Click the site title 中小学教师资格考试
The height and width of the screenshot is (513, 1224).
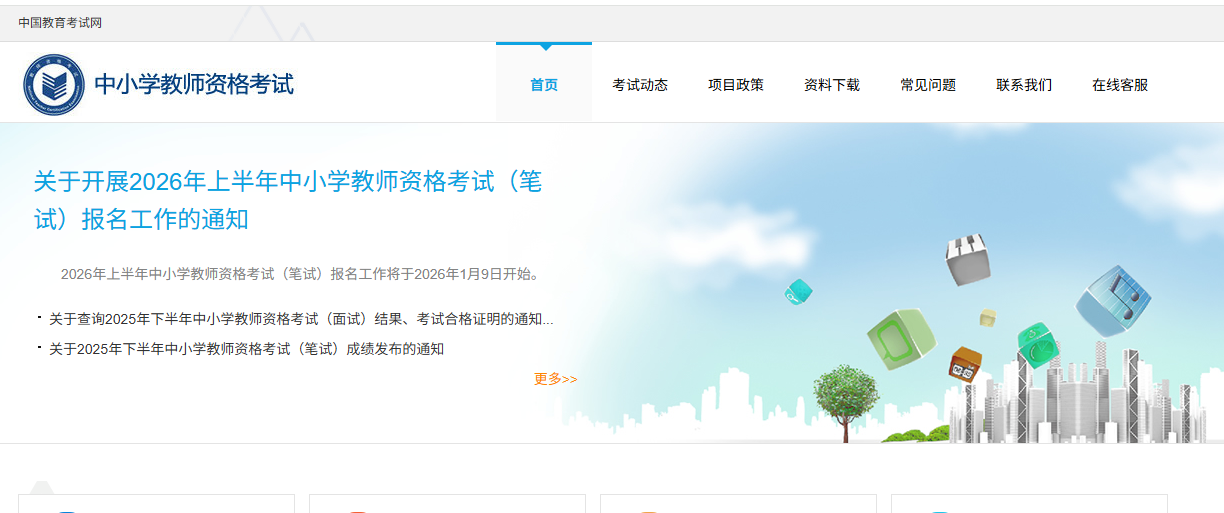click(x=194, y=85)
